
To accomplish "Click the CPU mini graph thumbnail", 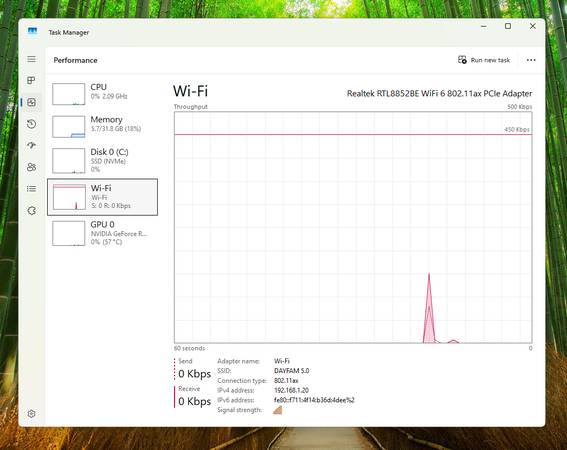I will [x=69, y=94].
